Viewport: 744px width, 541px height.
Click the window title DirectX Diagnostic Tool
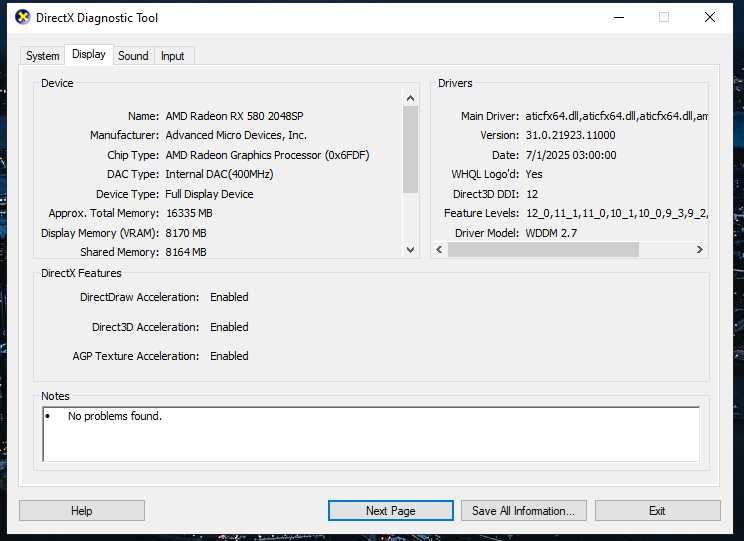coord(97,18)
